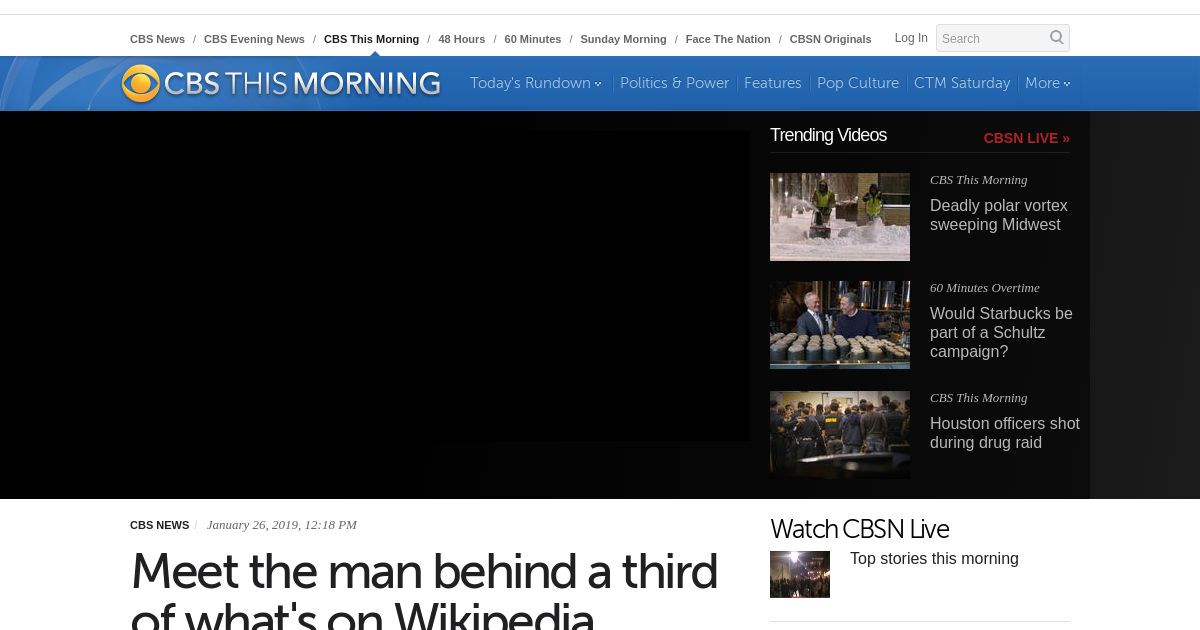Open 'Houston officers shot during drug raid'
The width and height of the screenshot is (1200, 630).
[1004, 433]
